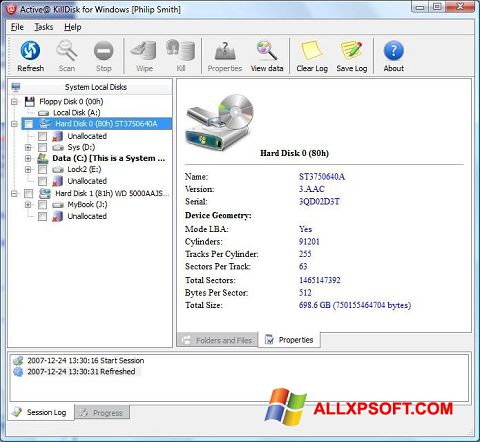Select the Scan magnifier icon

67,51
